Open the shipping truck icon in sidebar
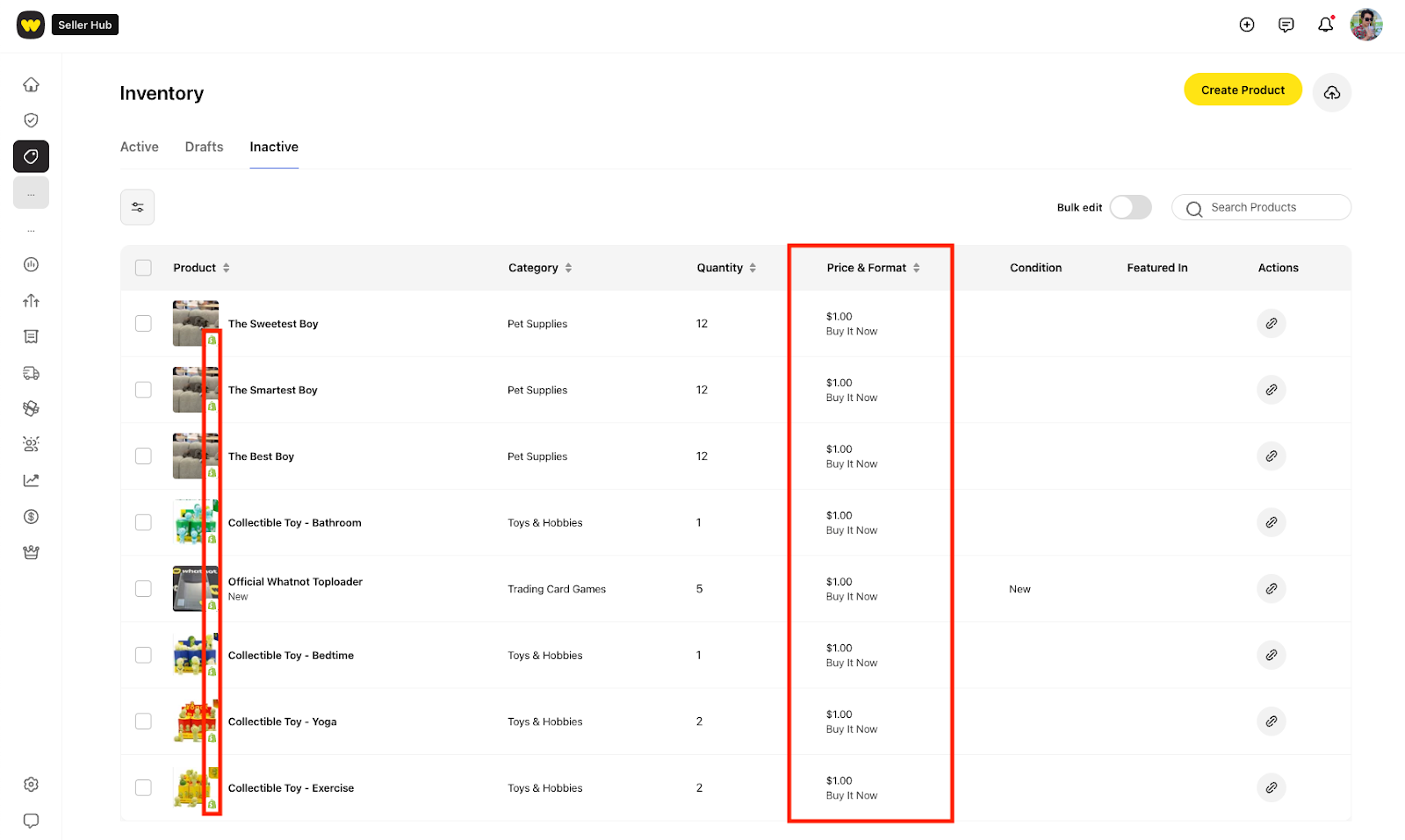 (x=31, y=373)
